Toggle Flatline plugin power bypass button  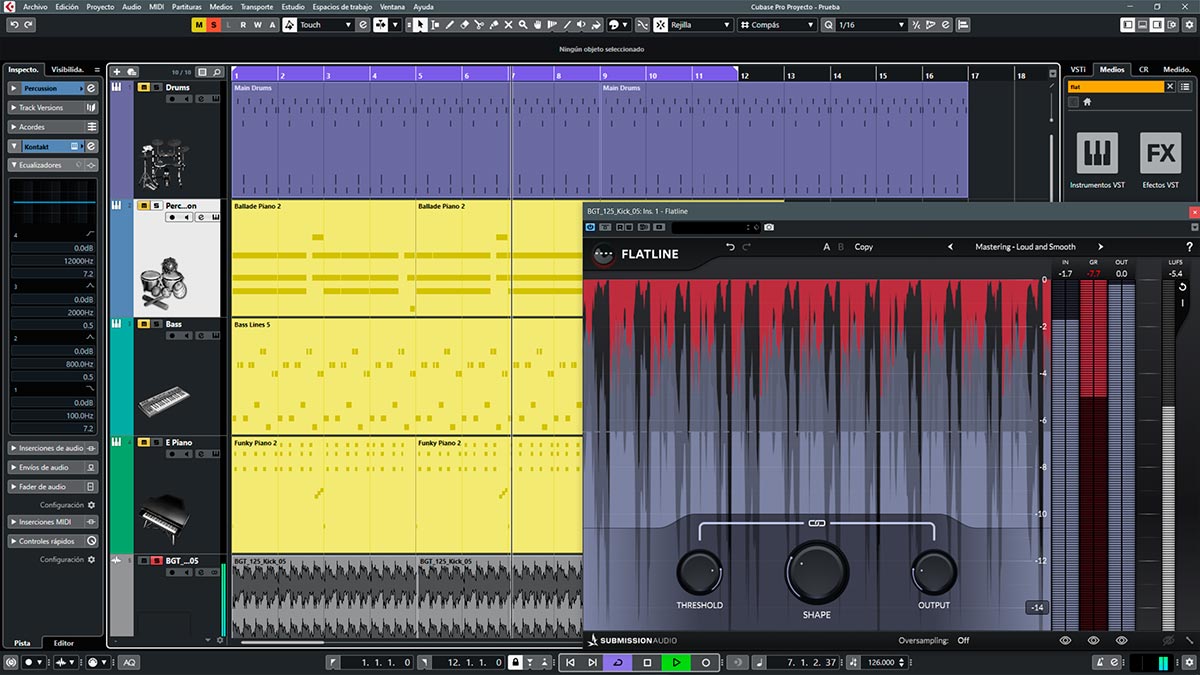click(x=590, y=228)
